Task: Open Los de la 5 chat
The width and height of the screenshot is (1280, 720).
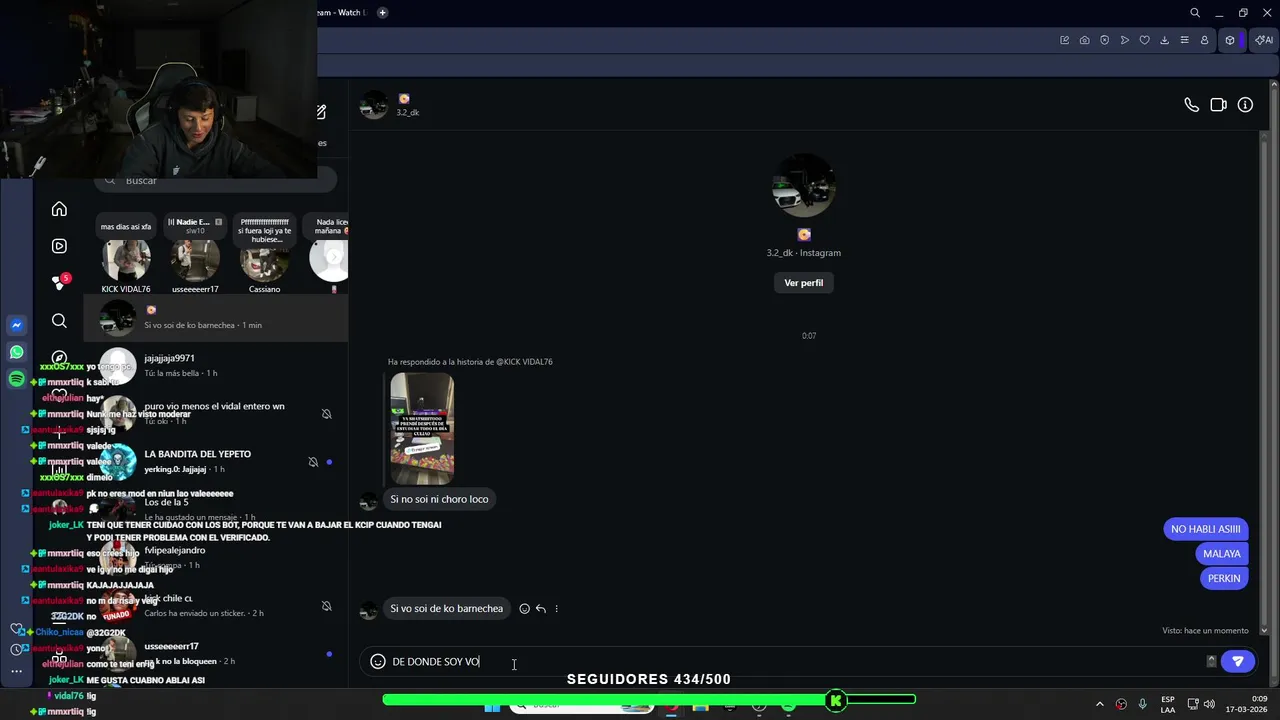Action: tap(216, 509)
